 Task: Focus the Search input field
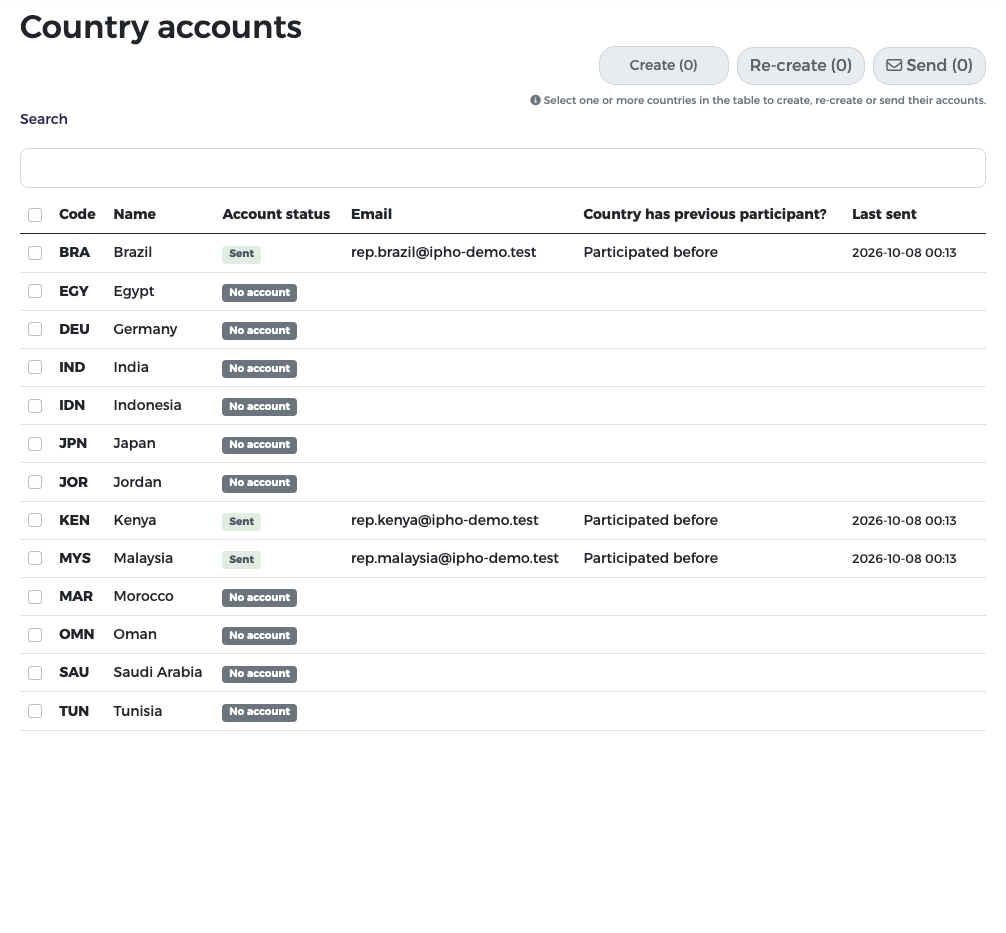coord(503,168)
